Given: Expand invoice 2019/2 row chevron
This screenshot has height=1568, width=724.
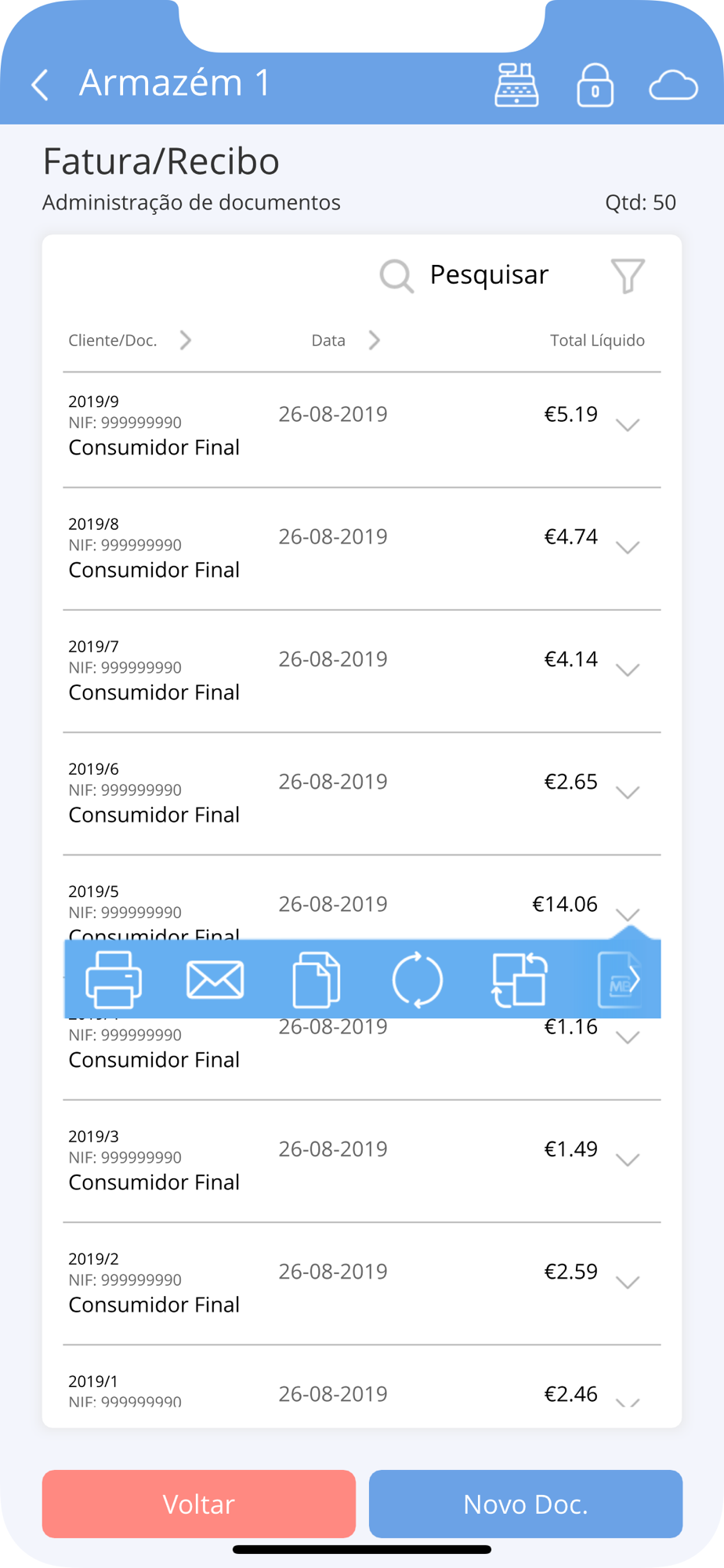Looking at the screenshot, I should (x=628, y=1283).
